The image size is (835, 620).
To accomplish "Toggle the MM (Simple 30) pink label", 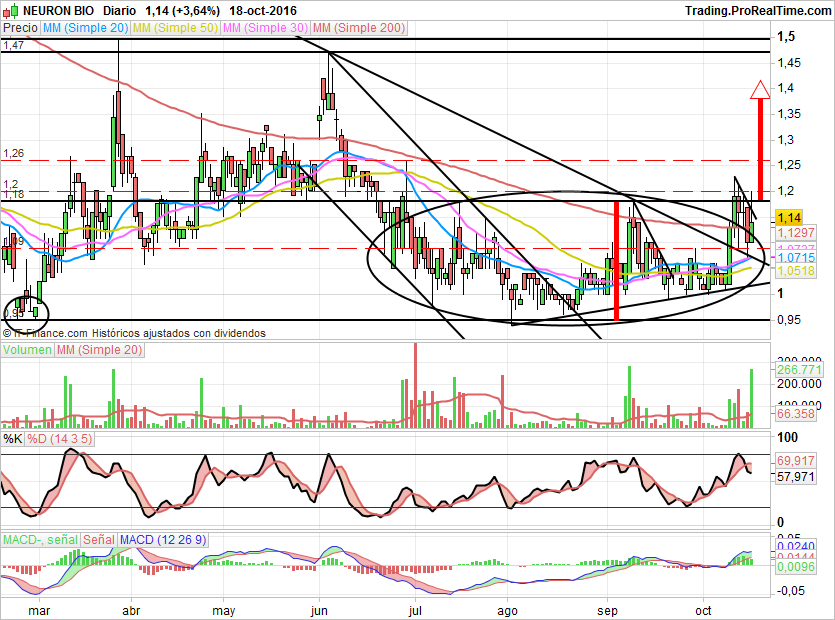I will (265, 28).
